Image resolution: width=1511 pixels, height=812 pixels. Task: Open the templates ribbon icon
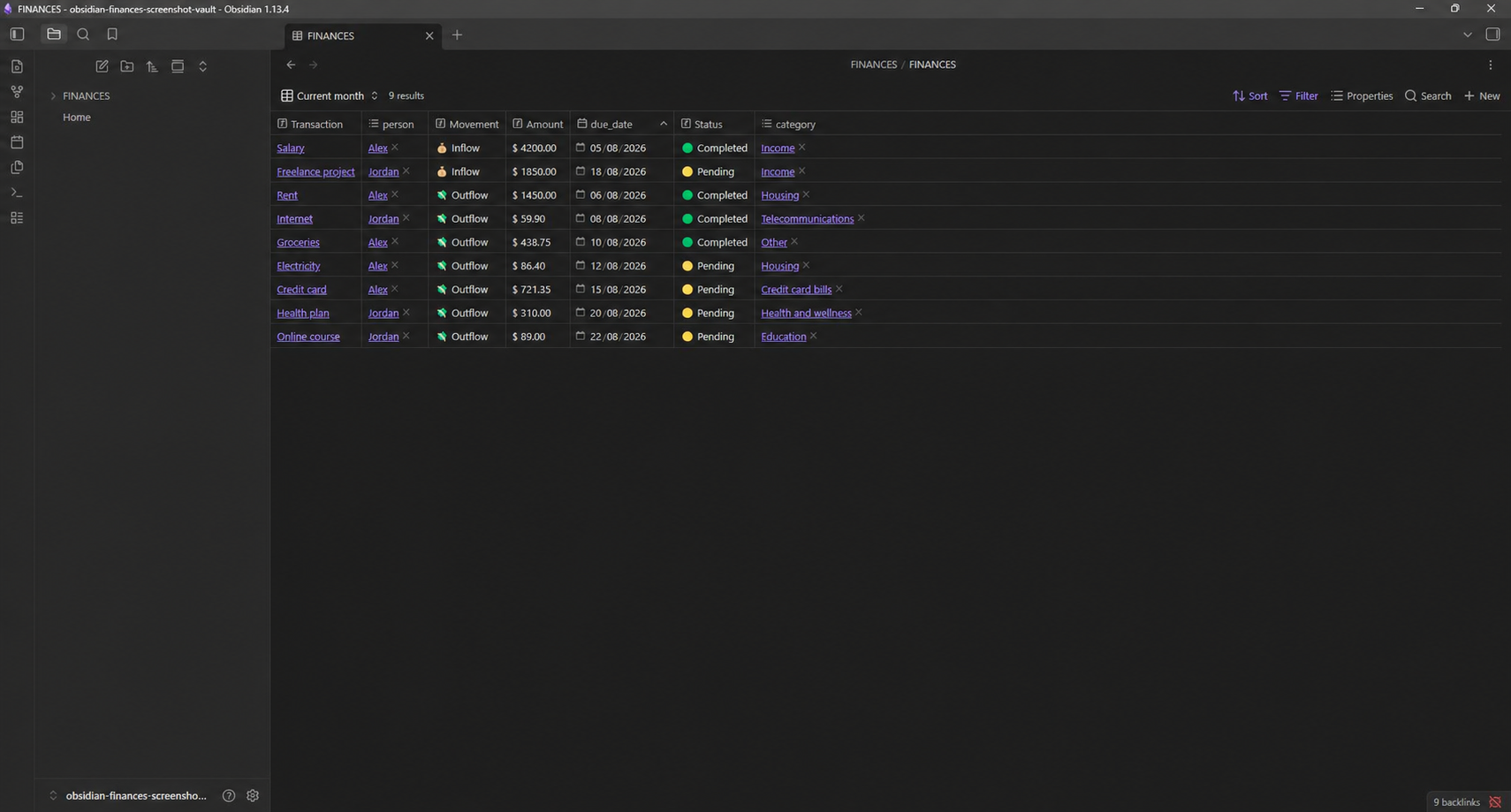point(17,167)
